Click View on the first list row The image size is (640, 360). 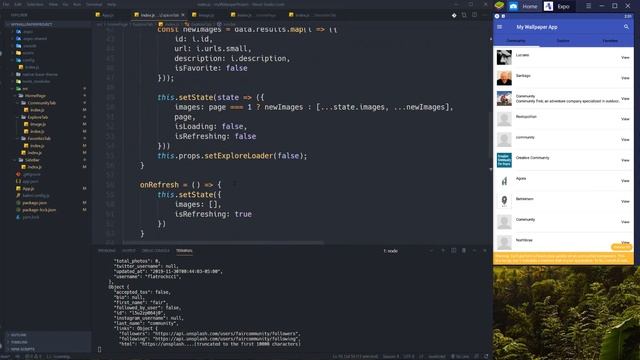[625, 58]
